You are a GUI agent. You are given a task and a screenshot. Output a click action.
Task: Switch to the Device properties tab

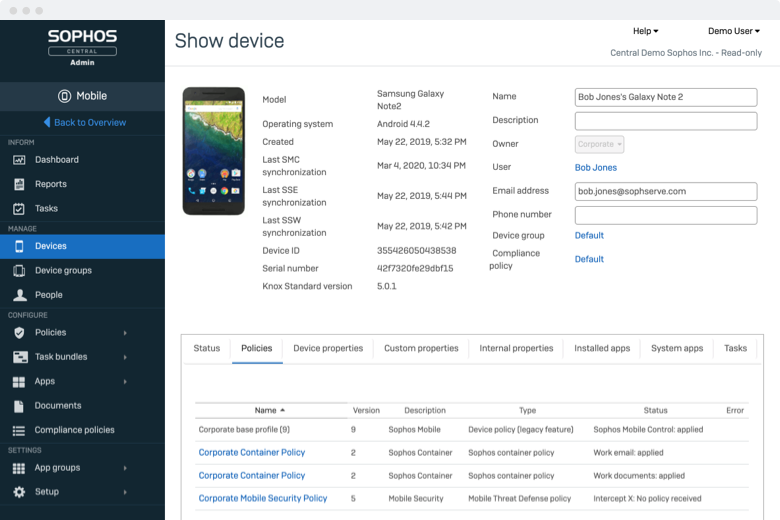[x=328, y=349]
